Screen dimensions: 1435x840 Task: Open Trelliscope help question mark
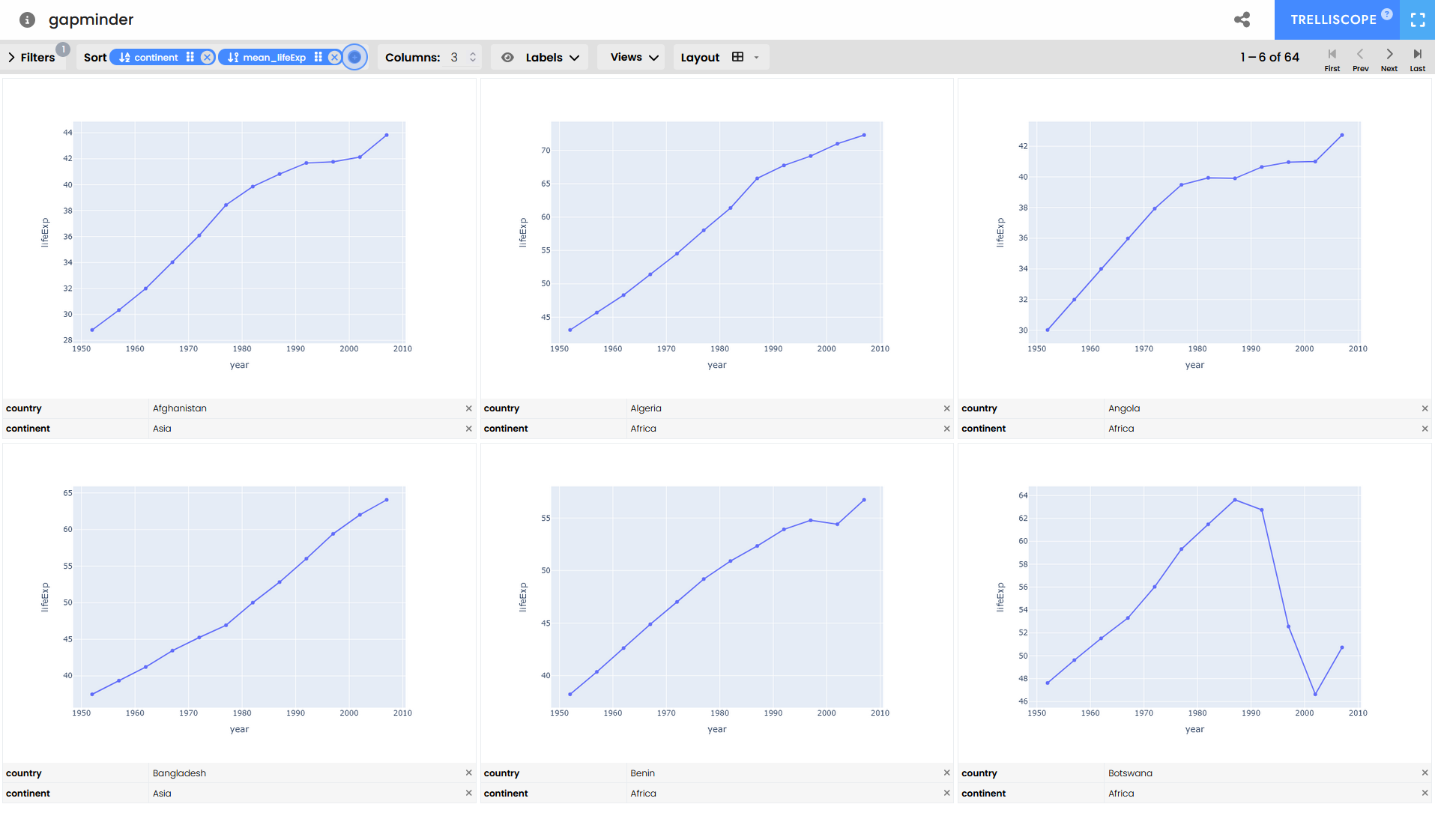click(1386, 13)
